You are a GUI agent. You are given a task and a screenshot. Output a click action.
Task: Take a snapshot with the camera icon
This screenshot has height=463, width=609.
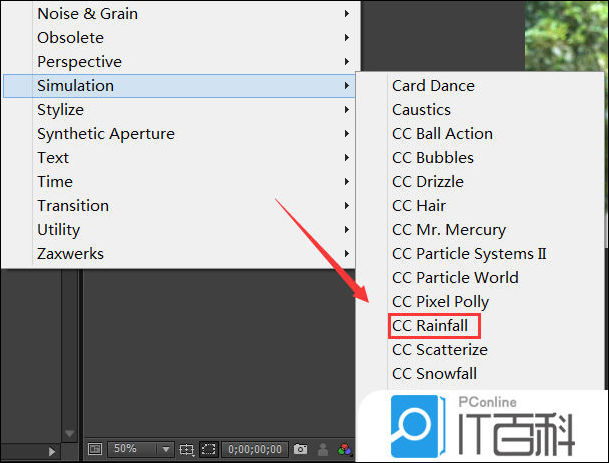[300, 449]
